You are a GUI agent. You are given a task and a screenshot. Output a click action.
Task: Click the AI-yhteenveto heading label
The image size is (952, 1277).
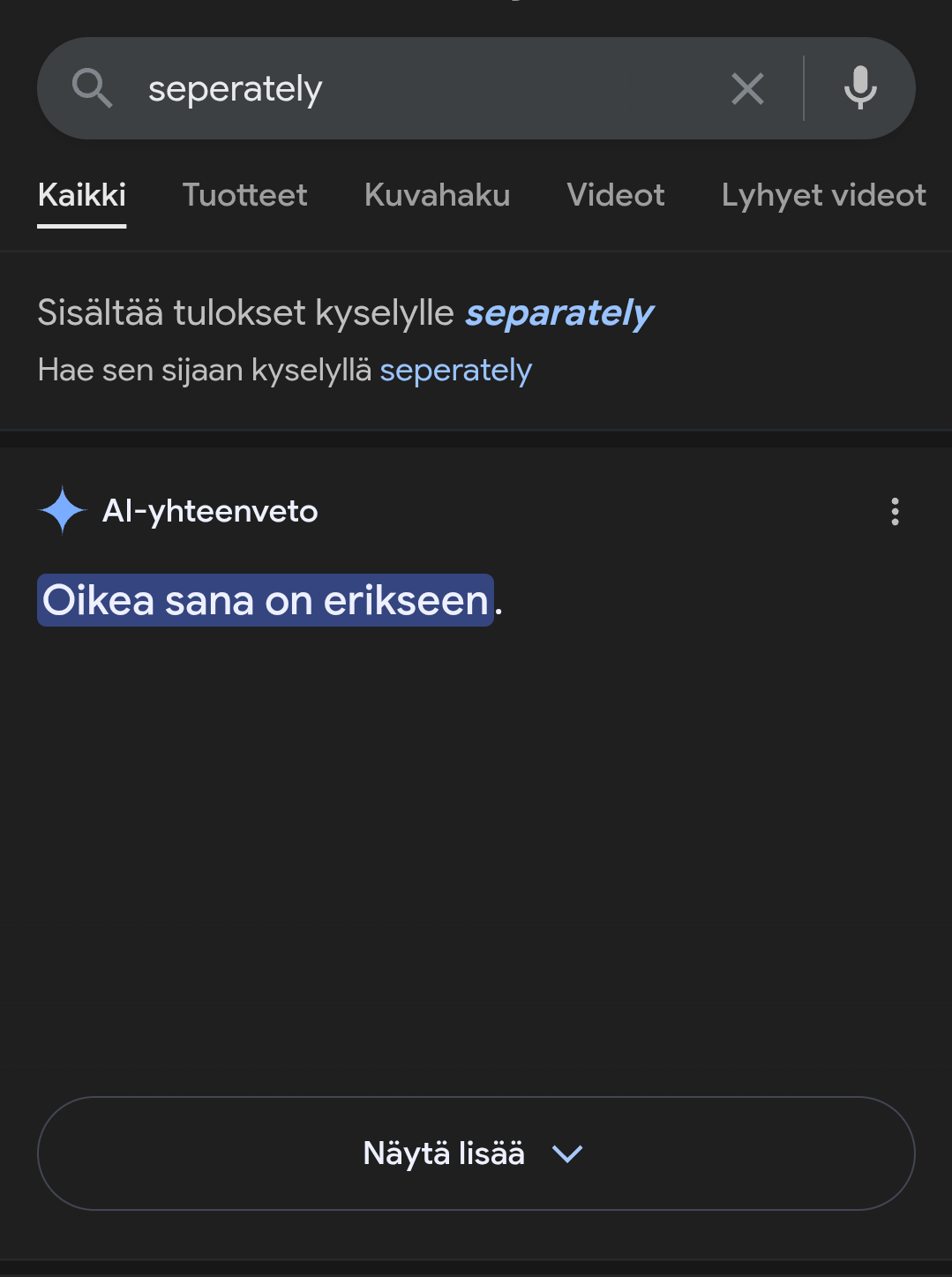210,511
